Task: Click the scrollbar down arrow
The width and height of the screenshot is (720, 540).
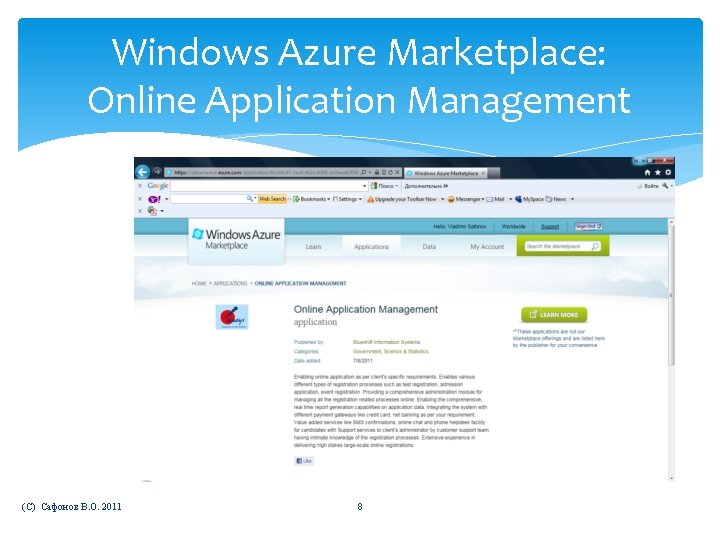Action: tap(671, 478)
